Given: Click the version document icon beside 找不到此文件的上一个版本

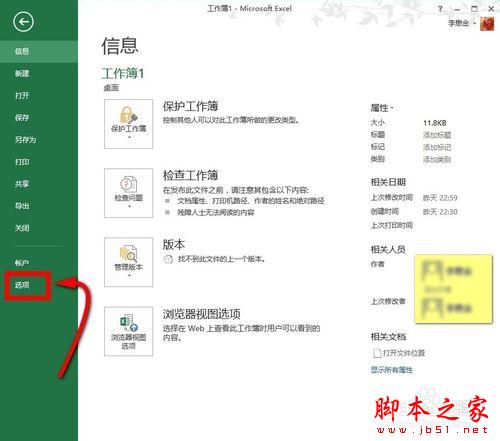Looking at the screenshot, I should point(168,259).
